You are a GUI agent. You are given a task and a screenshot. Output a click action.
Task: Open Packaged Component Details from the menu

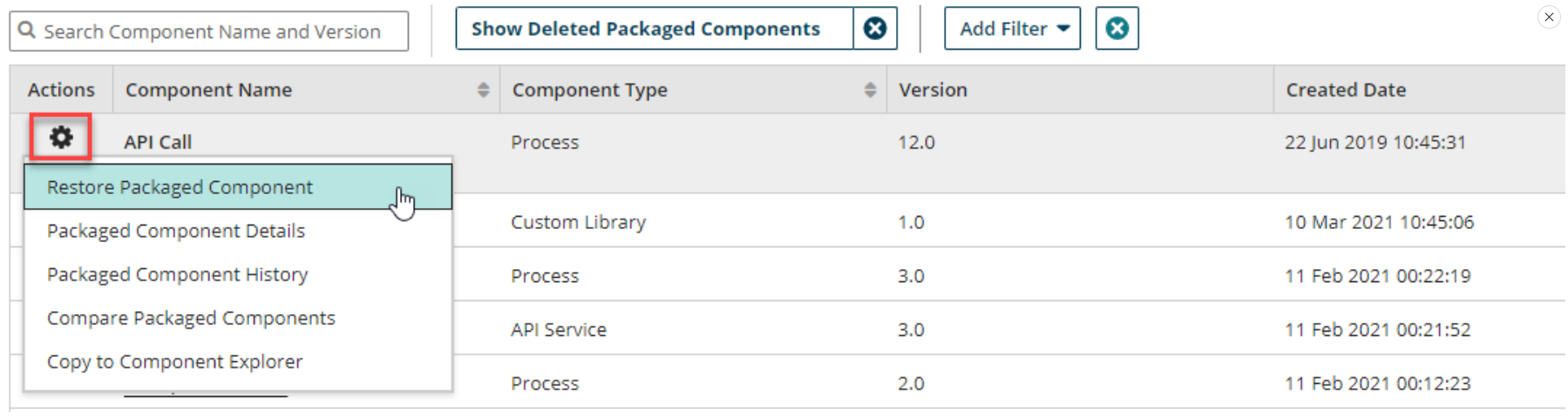pyautogui.click(x=176, y=231)
